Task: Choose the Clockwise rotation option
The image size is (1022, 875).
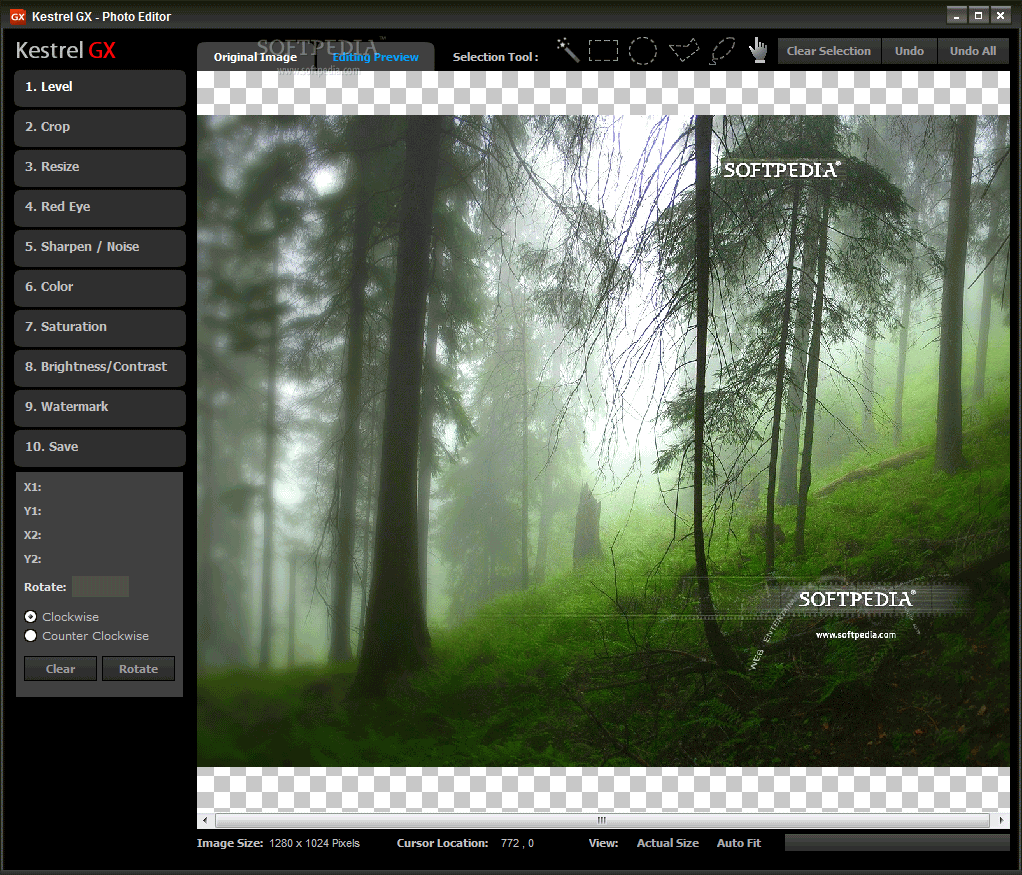Action: click(31, 617)
